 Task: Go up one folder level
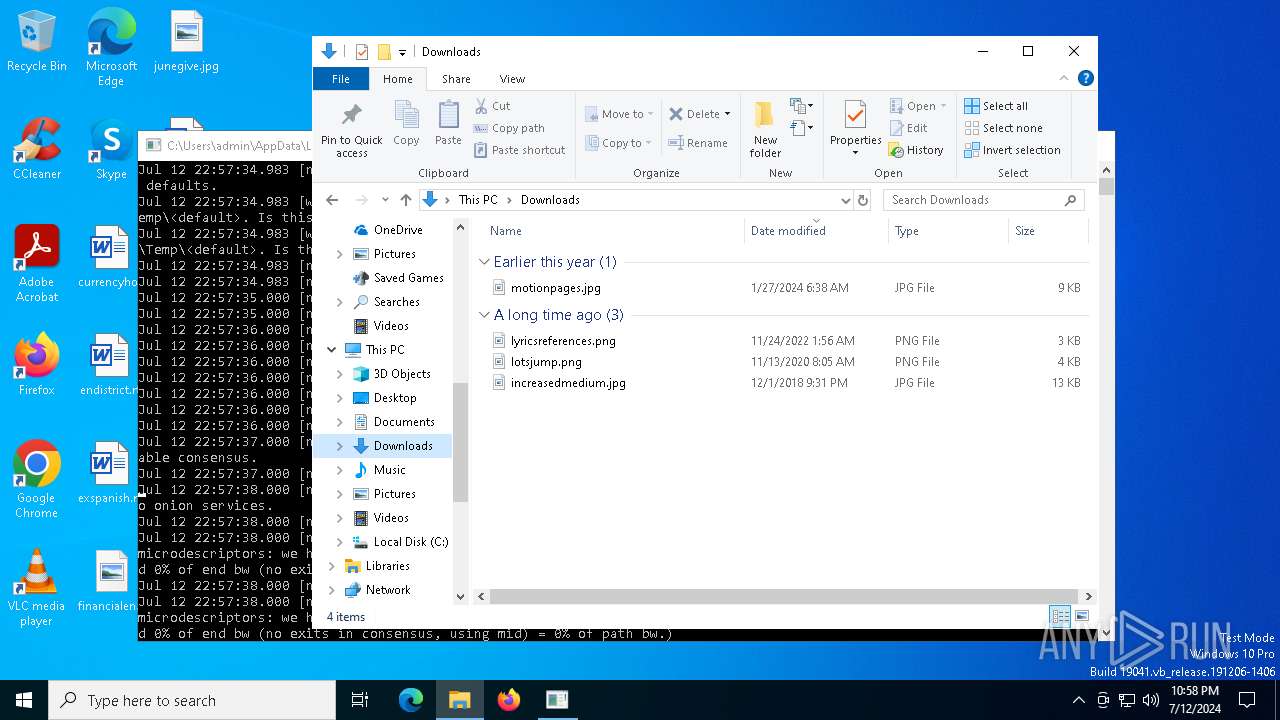pyautogui.click(x=405, y=200)
